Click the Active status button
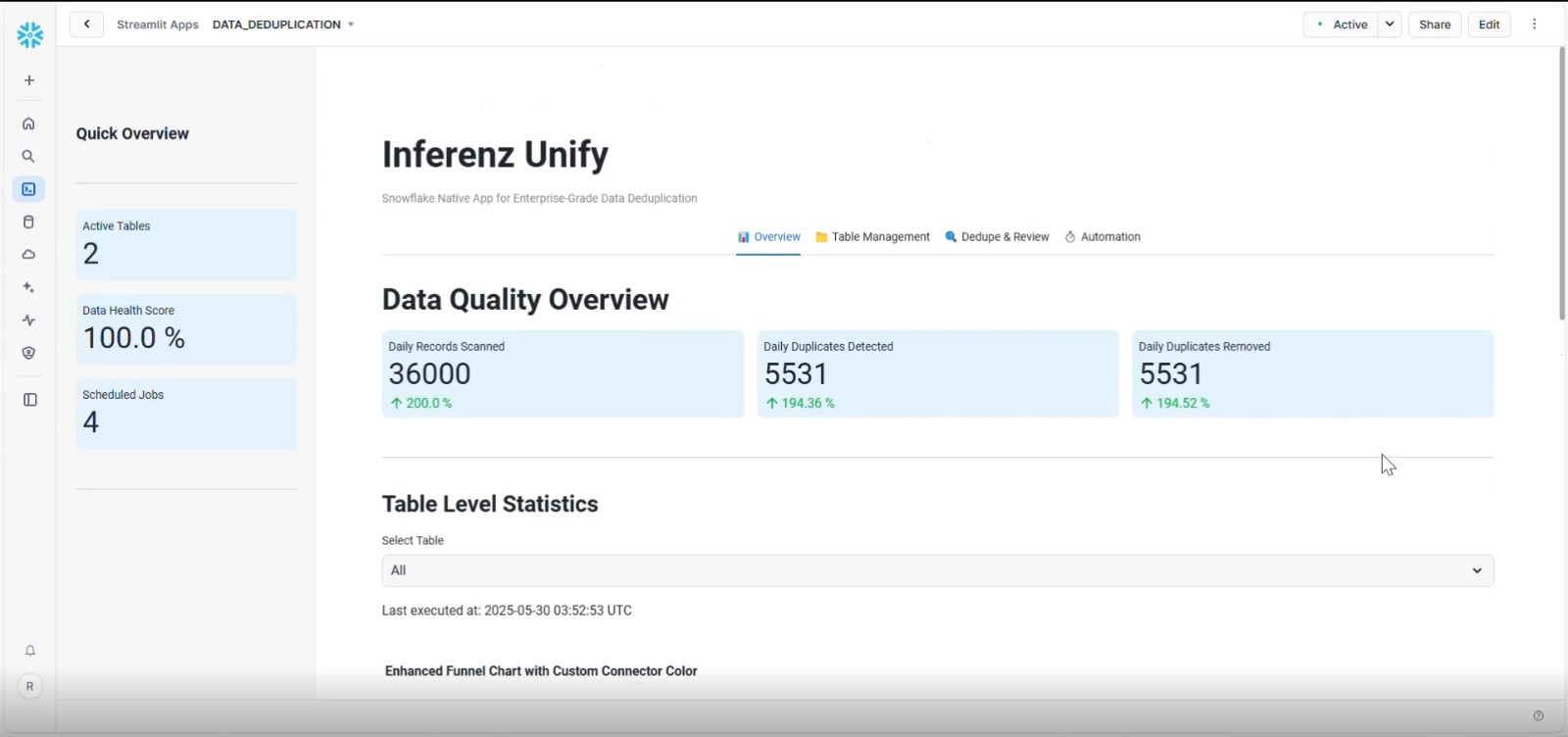1568x737 pixels. click(1341, 25)
